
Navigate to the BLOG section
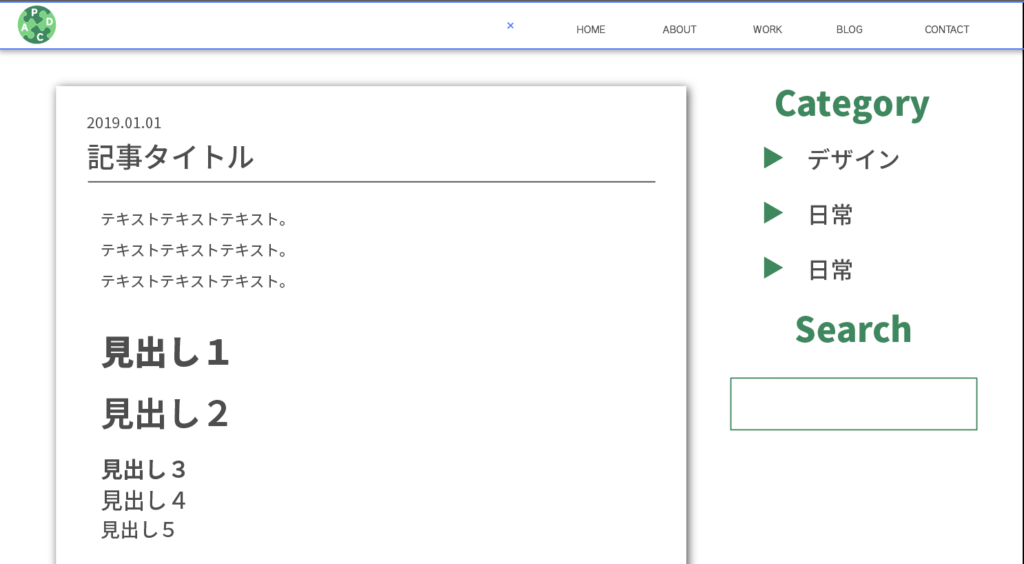click(849, 30)
